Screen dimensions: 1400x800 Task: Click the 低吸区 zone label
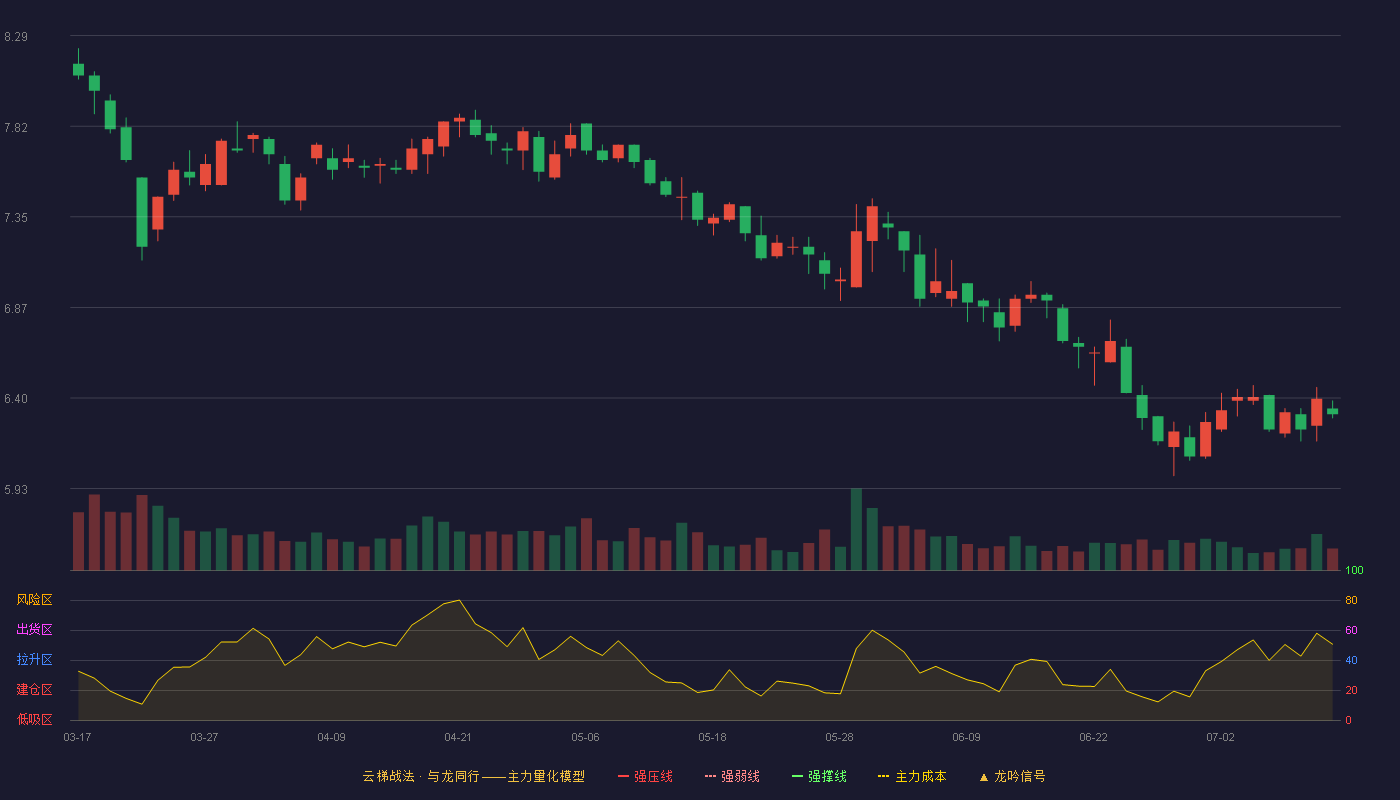click(x=34, y=719)
